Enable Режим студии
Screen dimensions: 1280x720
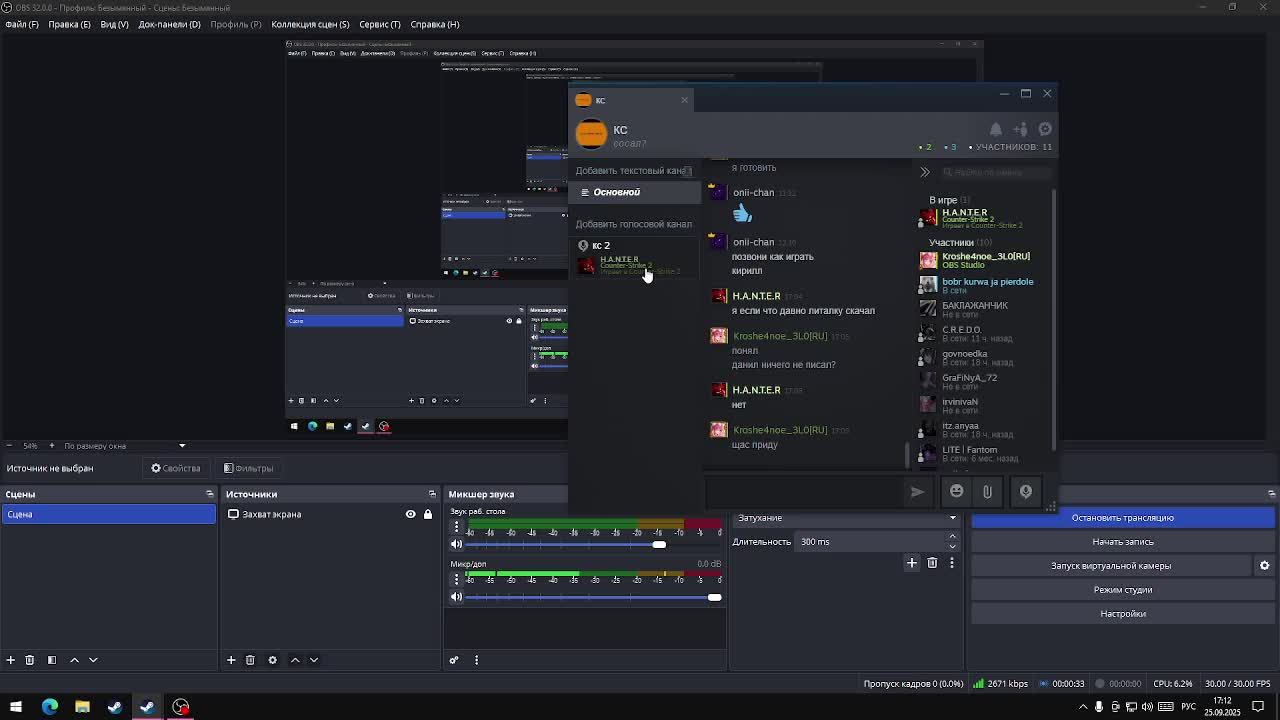point(1123,590)
